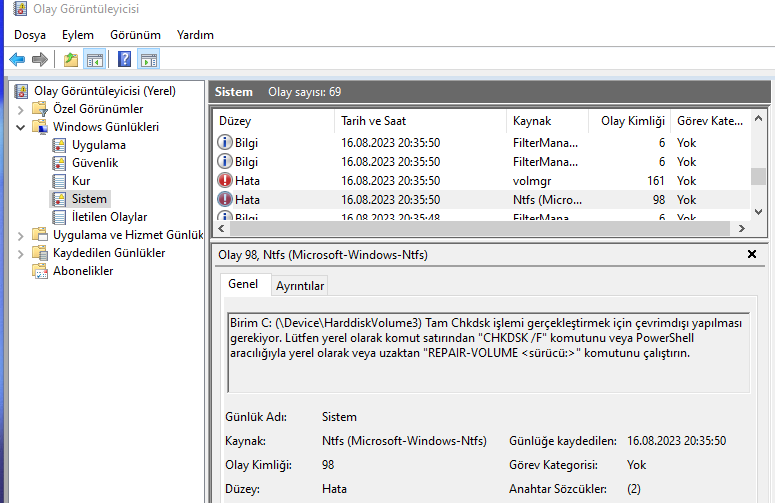Click the Forward arrow toolbar icon
This screenshot has height=503, width=775.
40,60
